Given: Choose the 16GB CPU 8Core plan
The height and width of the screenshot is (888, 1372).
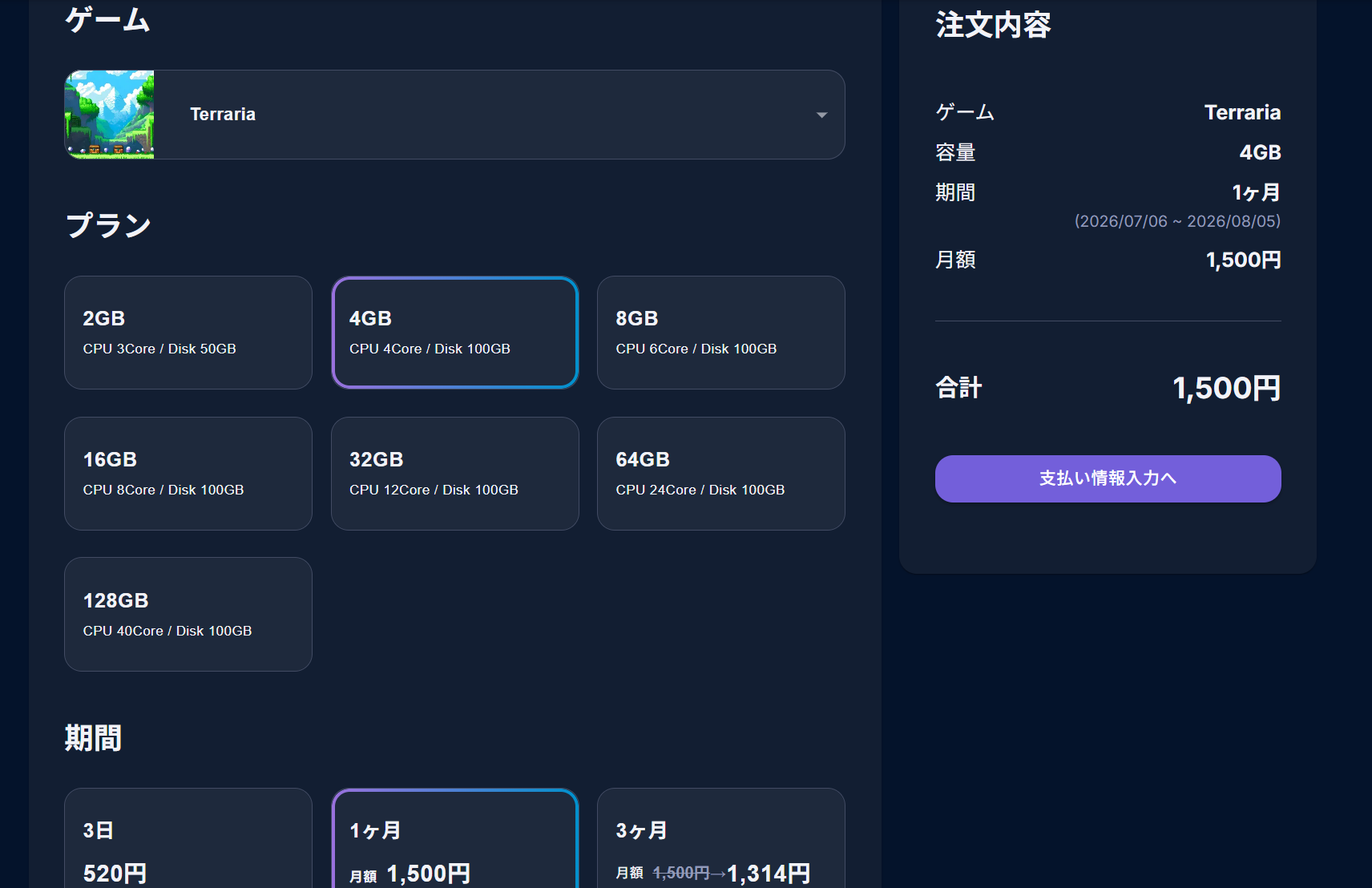Looking at the screenshot, I should (x=188, y=474).
